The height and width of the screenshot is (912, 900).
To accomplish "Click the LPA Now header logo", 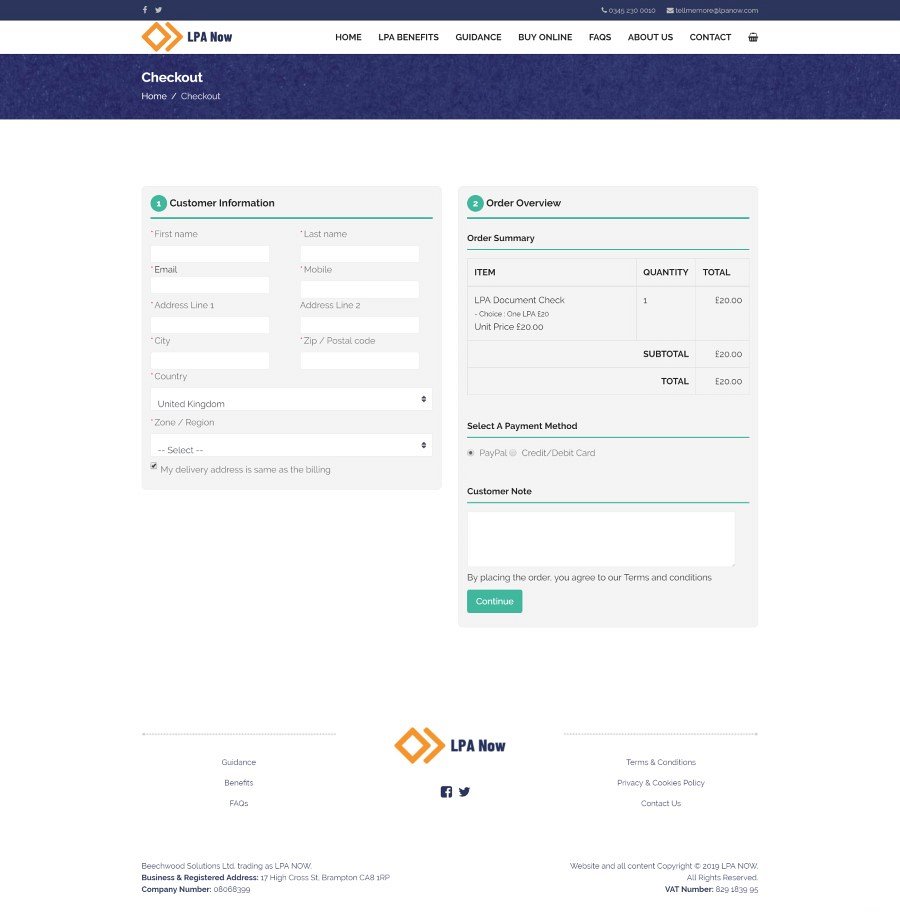I will click(x=187, y=37).
